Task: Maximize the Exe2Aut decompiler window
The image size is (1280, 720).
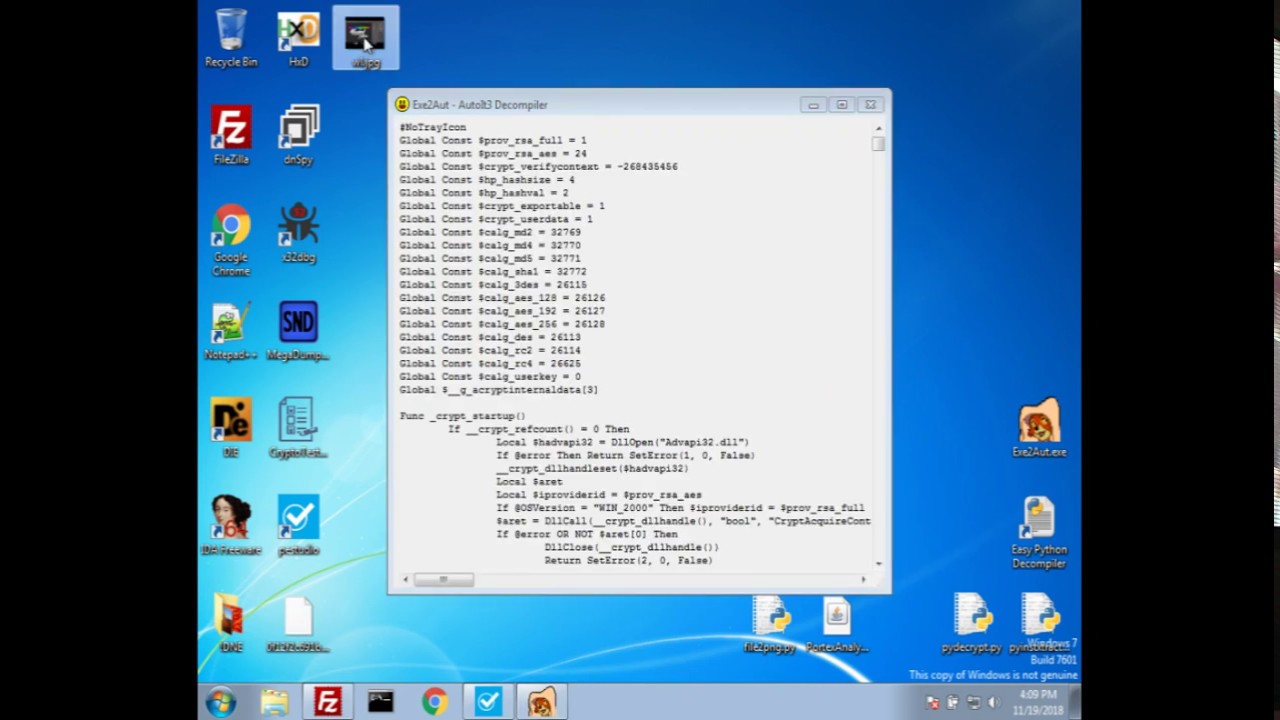Action: pyautogui.click(x=842, y=104)
